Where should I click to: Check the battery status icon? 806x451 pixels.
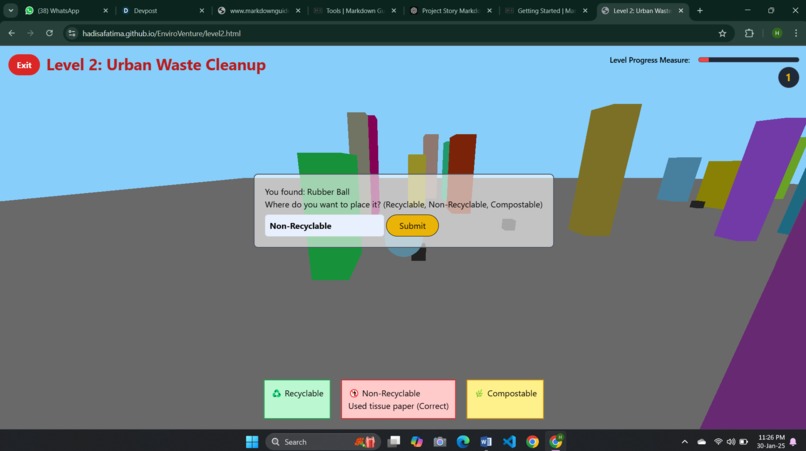tap(743, 442)
